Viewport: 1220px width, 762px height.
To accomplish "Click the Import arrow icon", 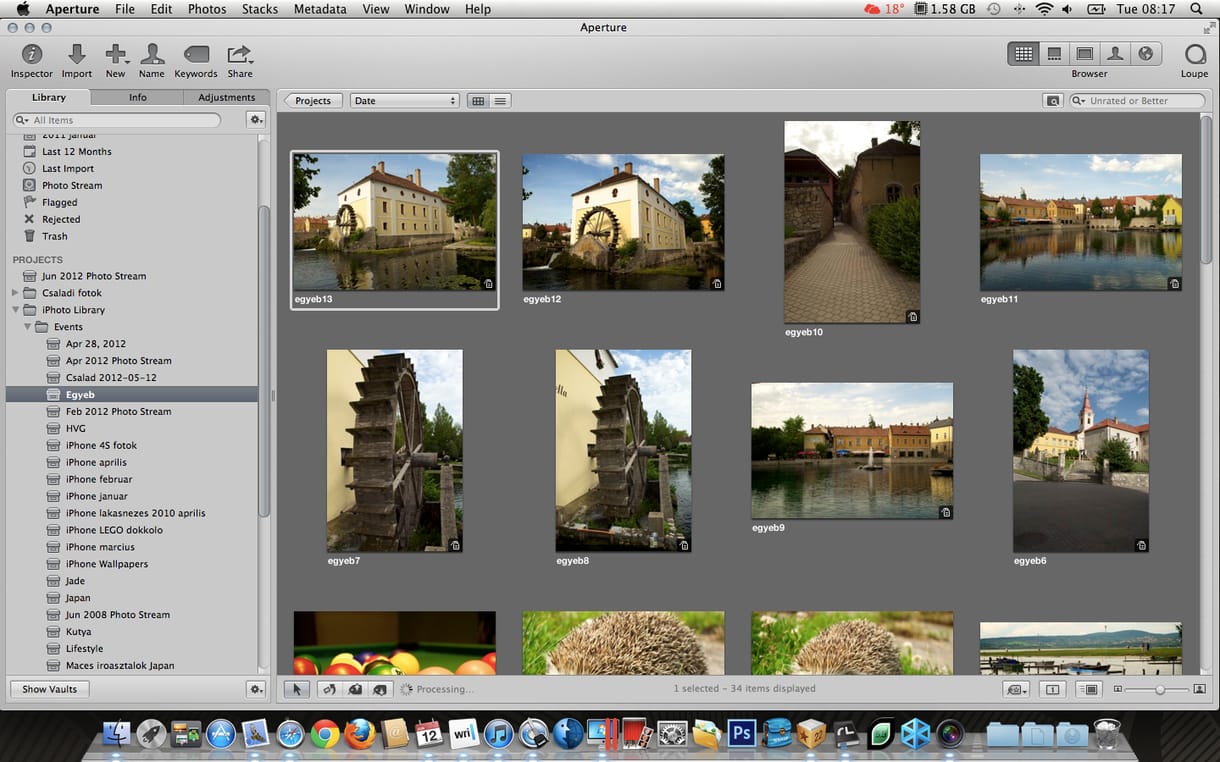I will [76, 54].
